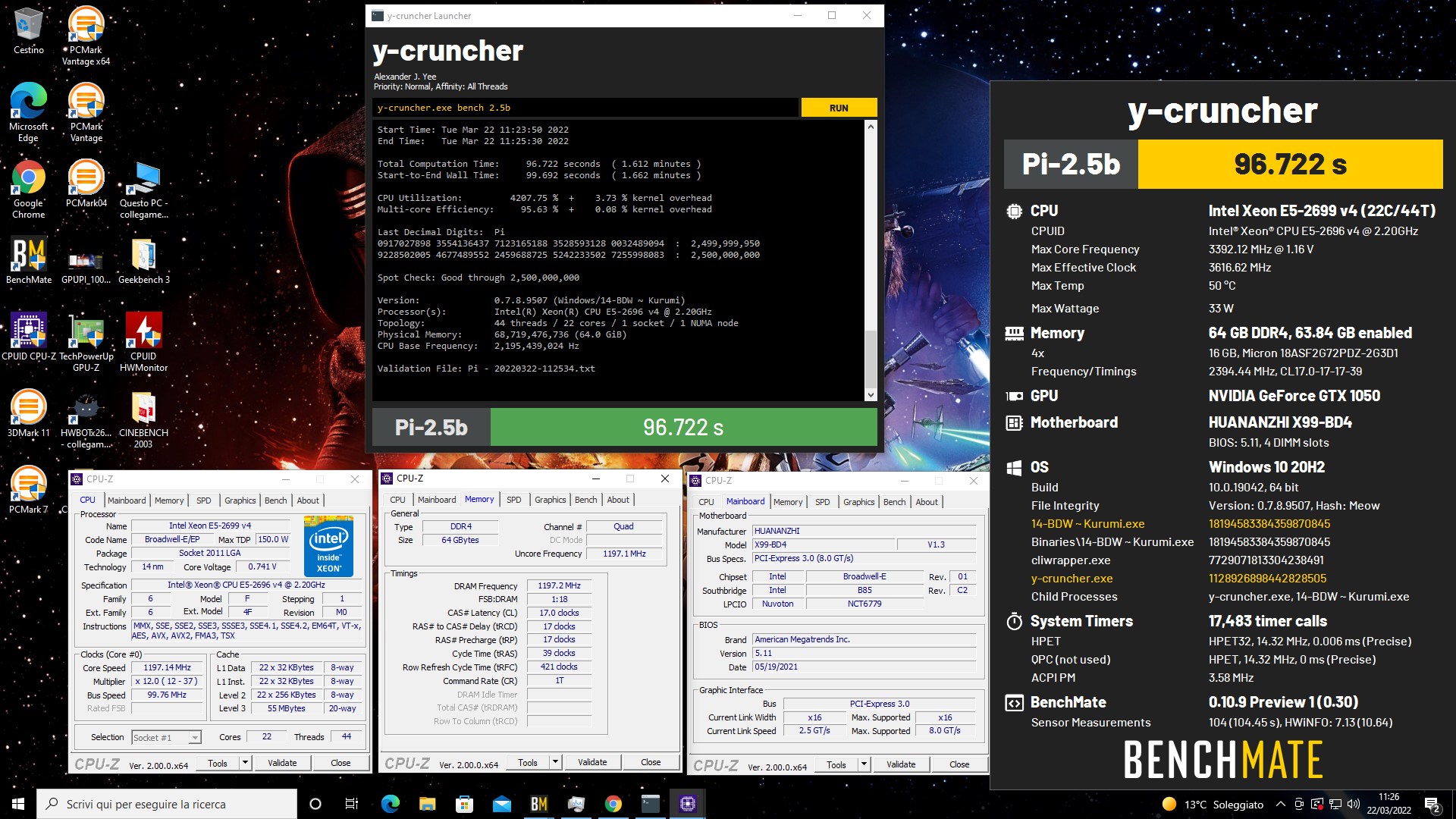Click y-cruncher.exe entry in BenchMate panel

point(1072,579)
